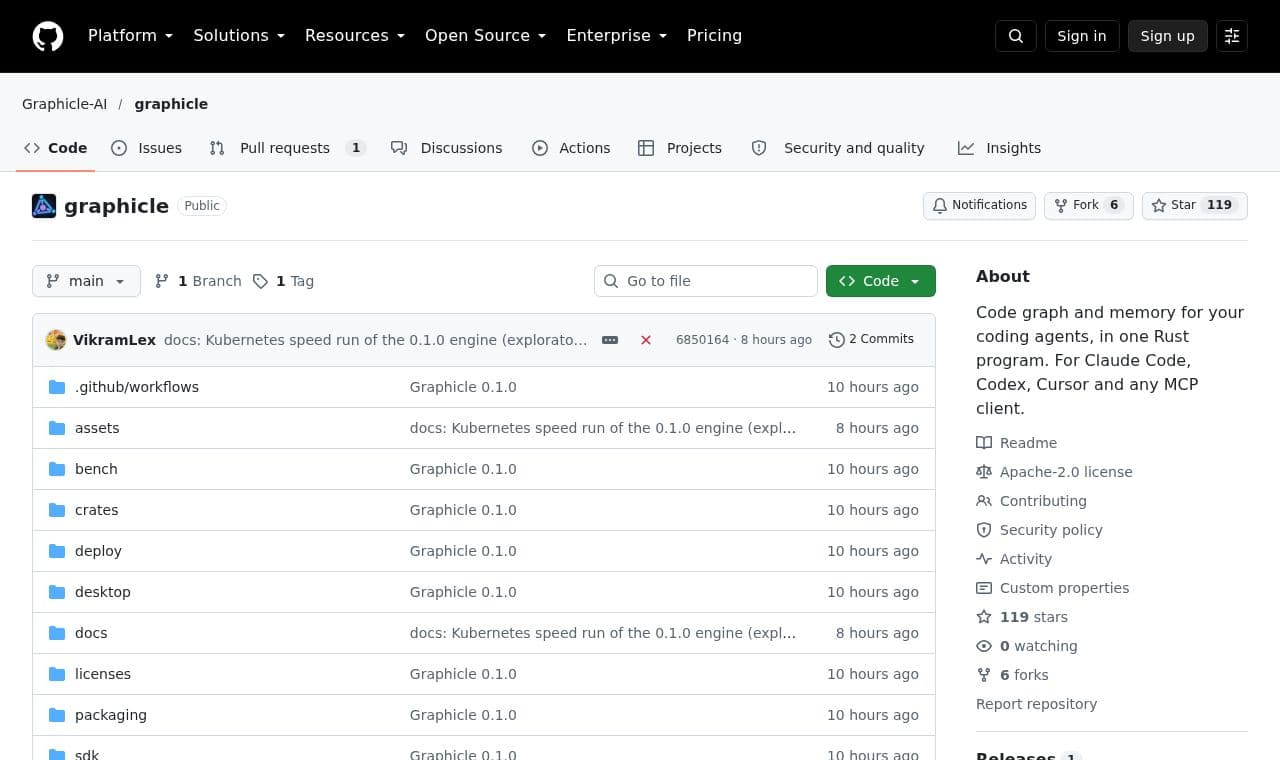Open the search magnifier icon

pyautogui.click(x=1016, y=36)
